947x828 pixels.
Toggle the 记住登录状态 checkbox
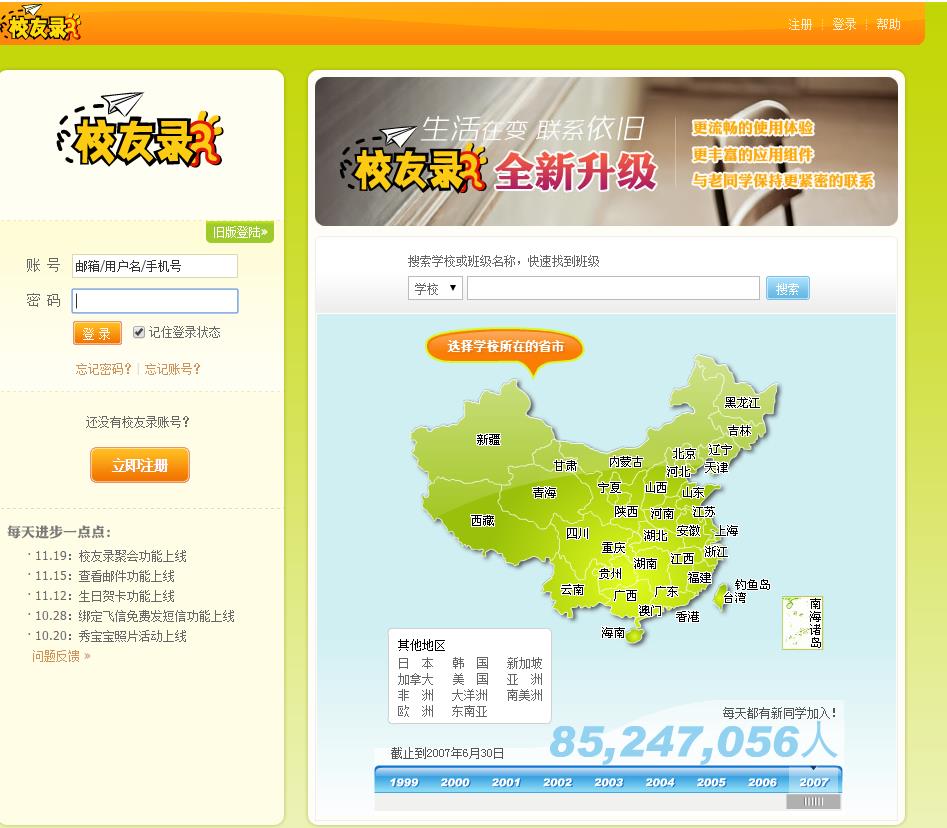click(x=139, y=332)
